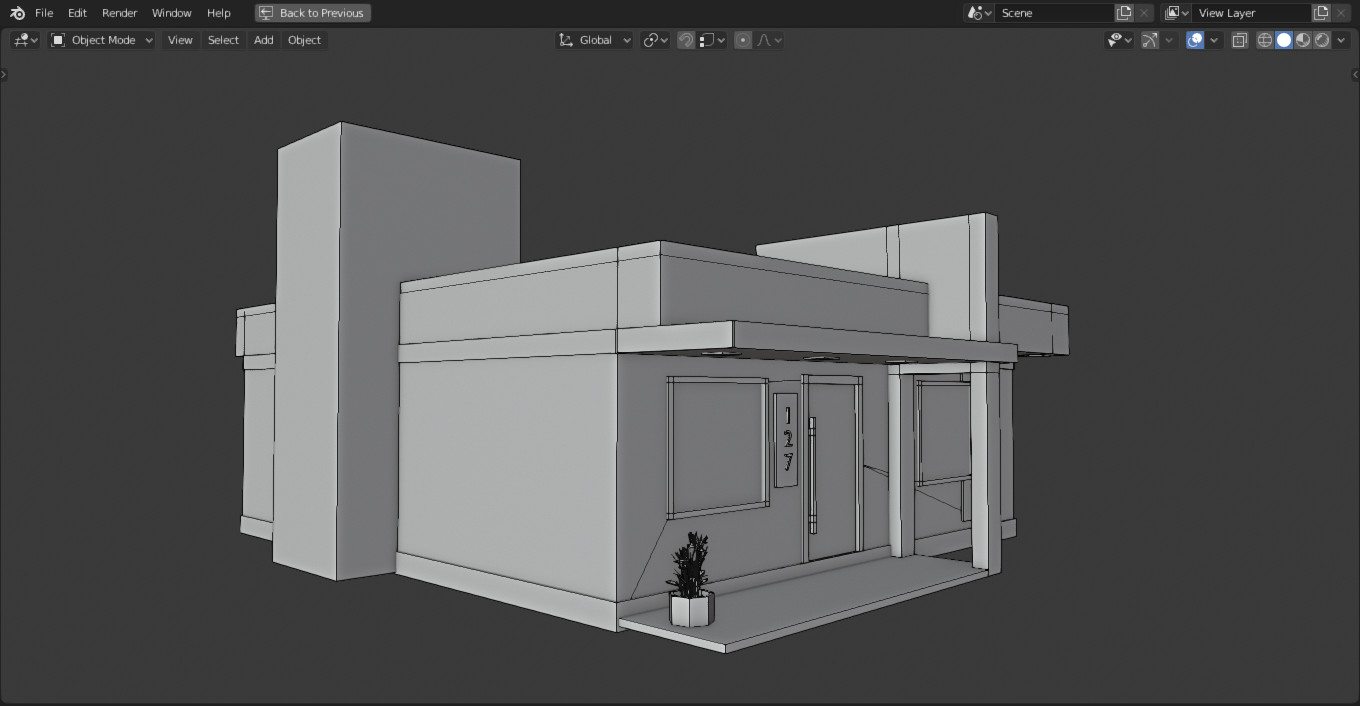Click the transform pivot point icon
The image size is (1360, 706).
pos(653,39)
